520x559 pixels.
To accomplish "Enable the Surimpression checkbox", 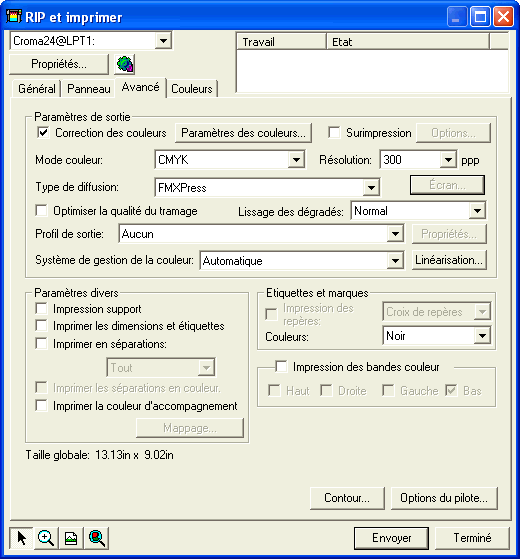I will tap(334, 133).
